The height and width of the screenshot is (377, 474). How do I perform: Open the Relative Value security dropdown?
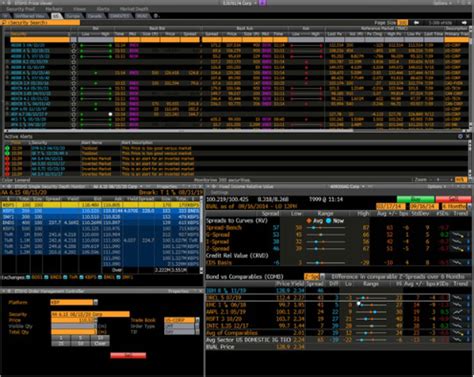362,187
